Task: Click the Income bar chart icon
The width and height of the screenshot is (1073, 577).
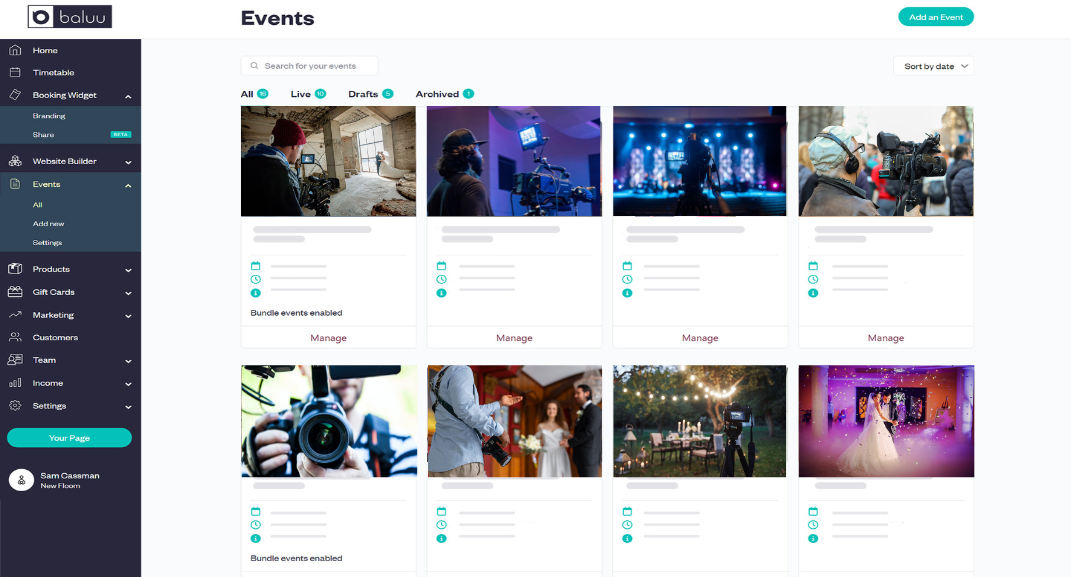Action: tap(15, 383)
